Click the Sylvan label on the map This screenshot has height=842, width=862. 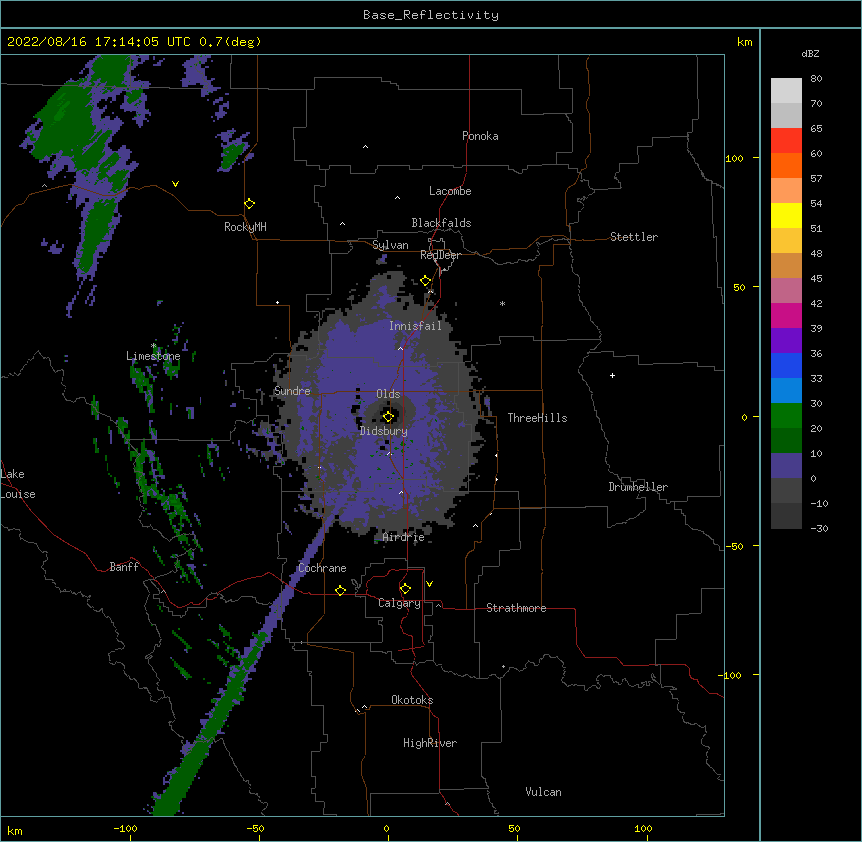click(x=390, y=245)
